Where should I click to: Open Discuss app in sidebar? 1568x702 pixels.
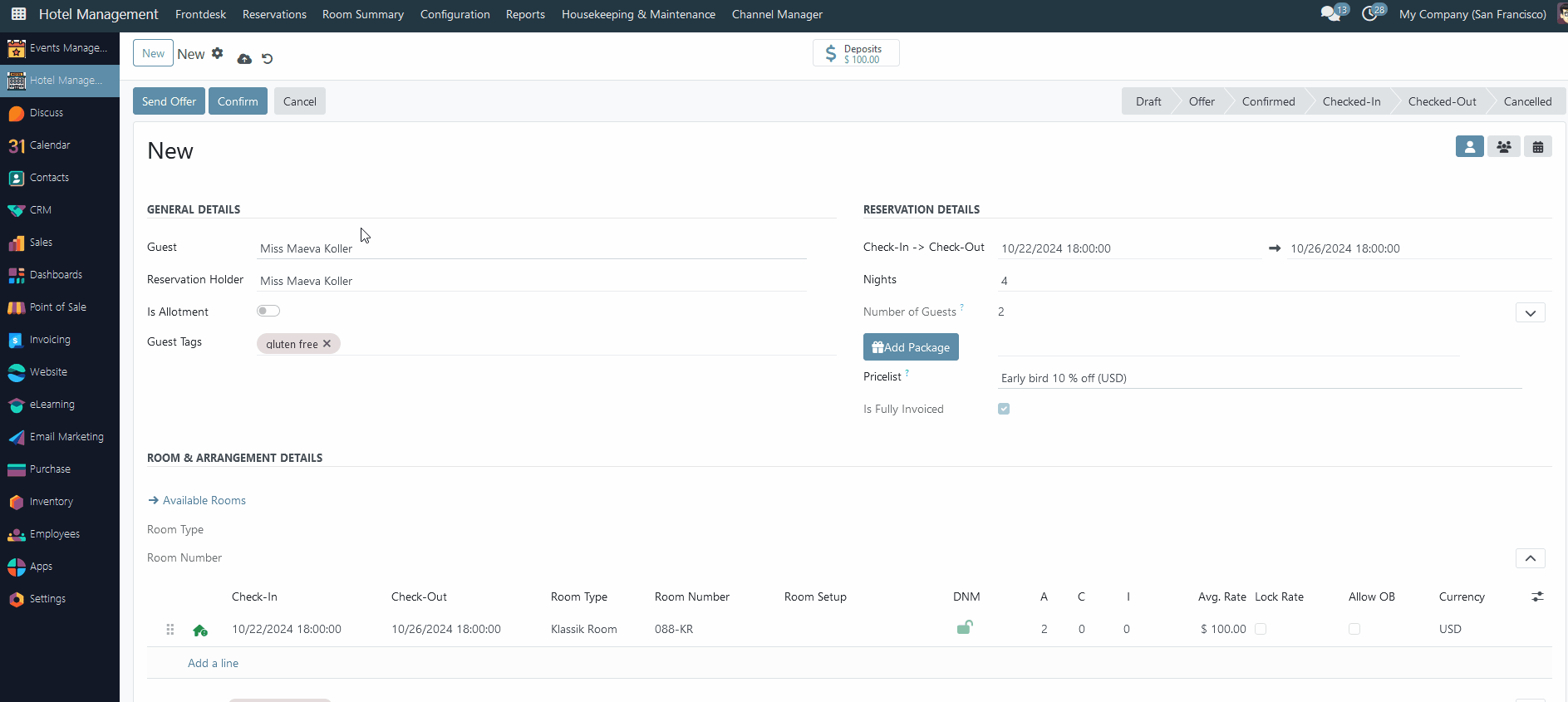[59, 113]
